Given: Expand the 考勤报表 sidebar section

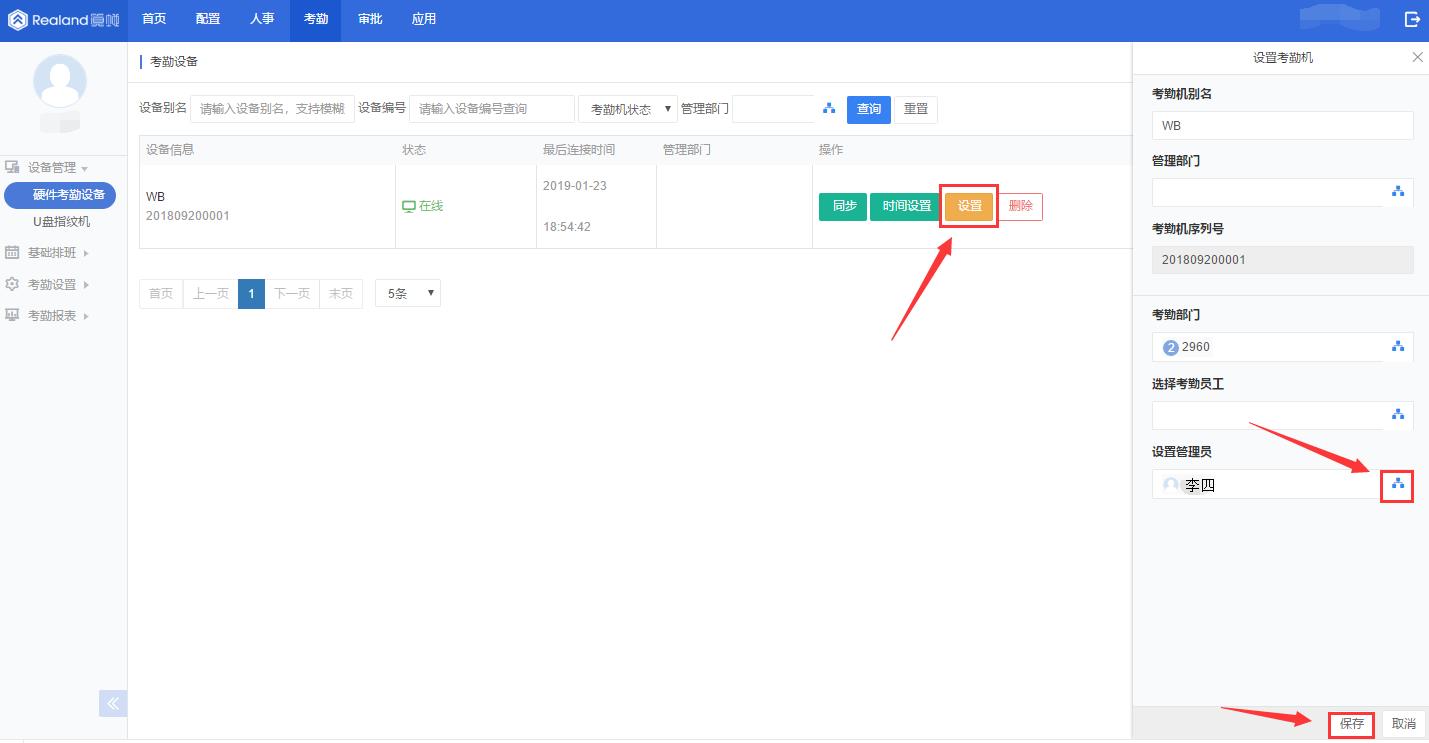Looking at the screenshot, I should tap(52, 316).
